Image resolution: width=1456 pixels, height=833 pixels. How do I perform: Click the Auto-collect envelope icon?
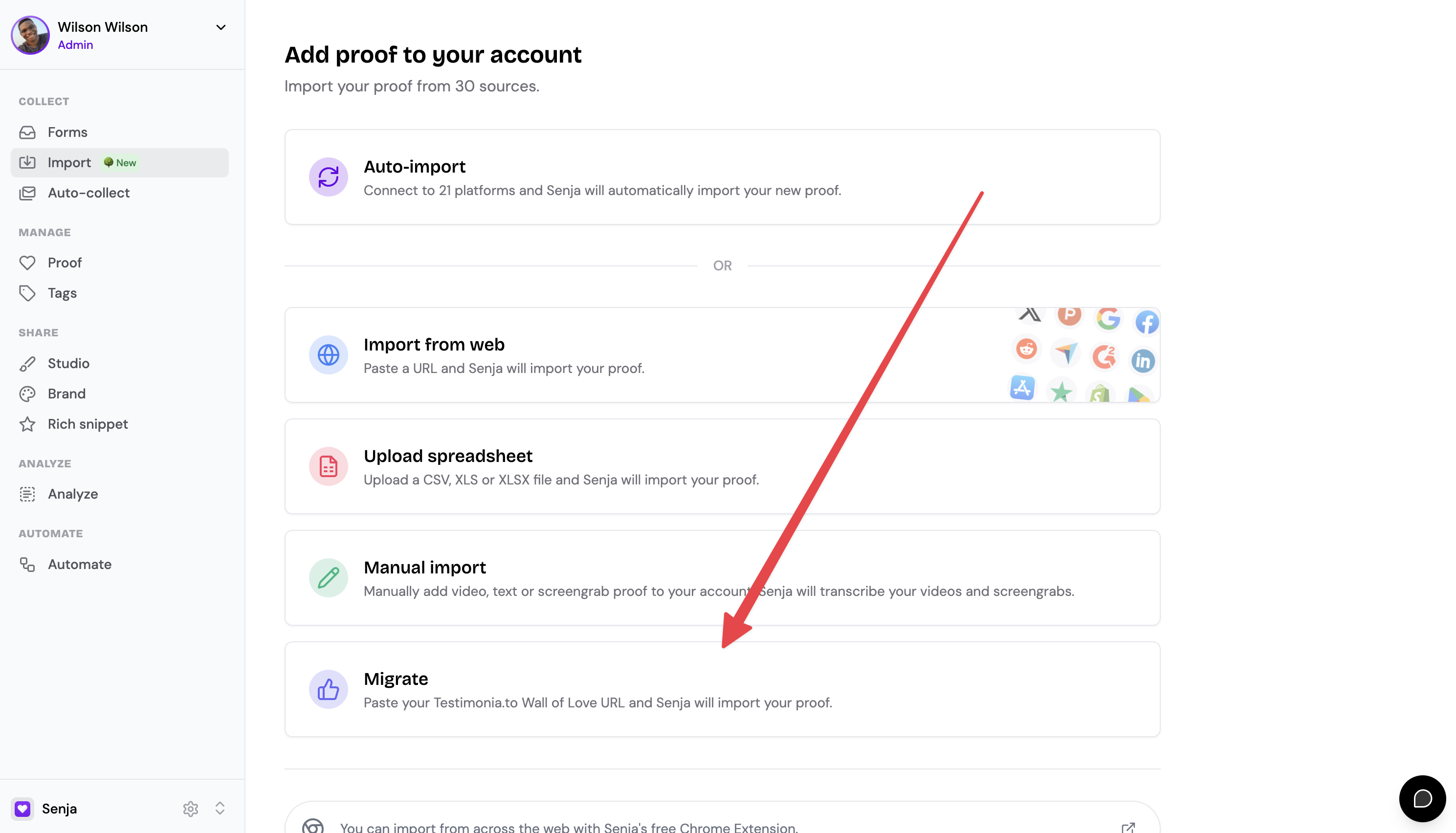click(27, 193)
